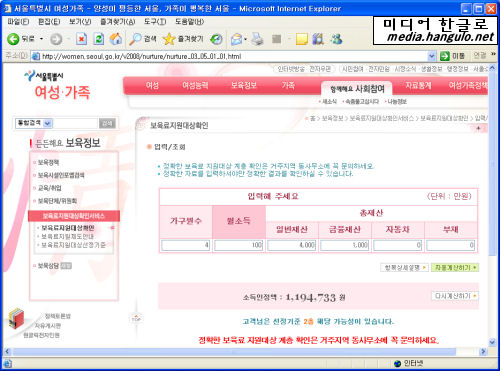Open Favorites (즐겨찾기) star toolbar button
500x371 pixels.
(183, 39)
